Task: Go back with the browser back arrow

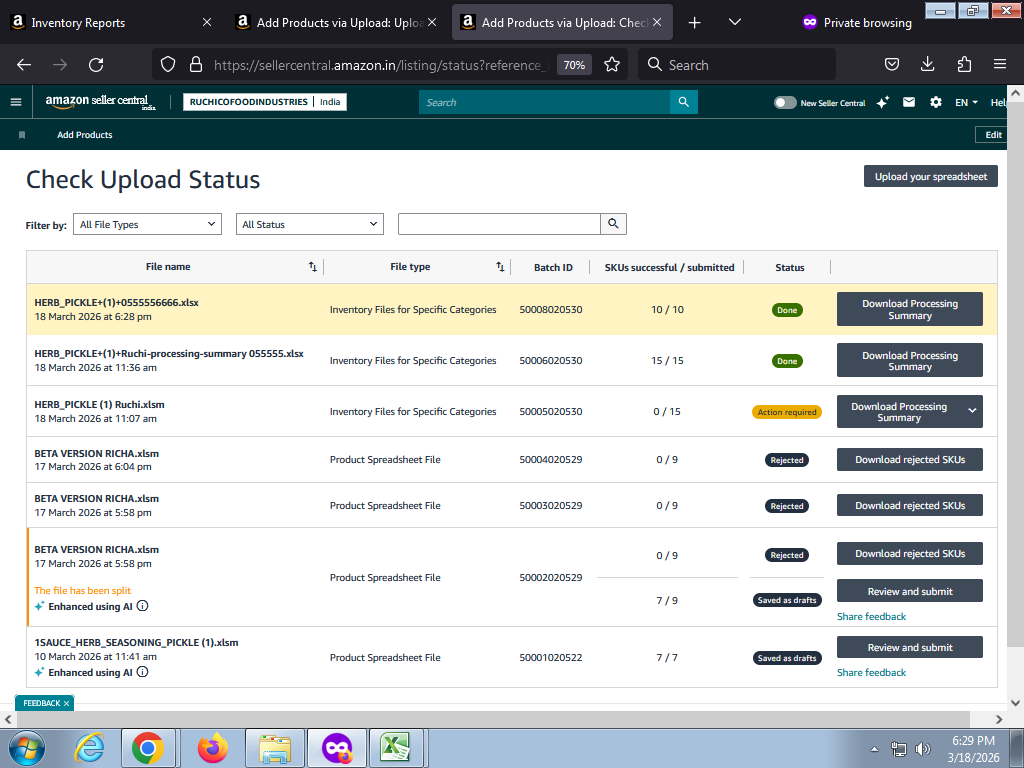Action: (x=24, y=65)
